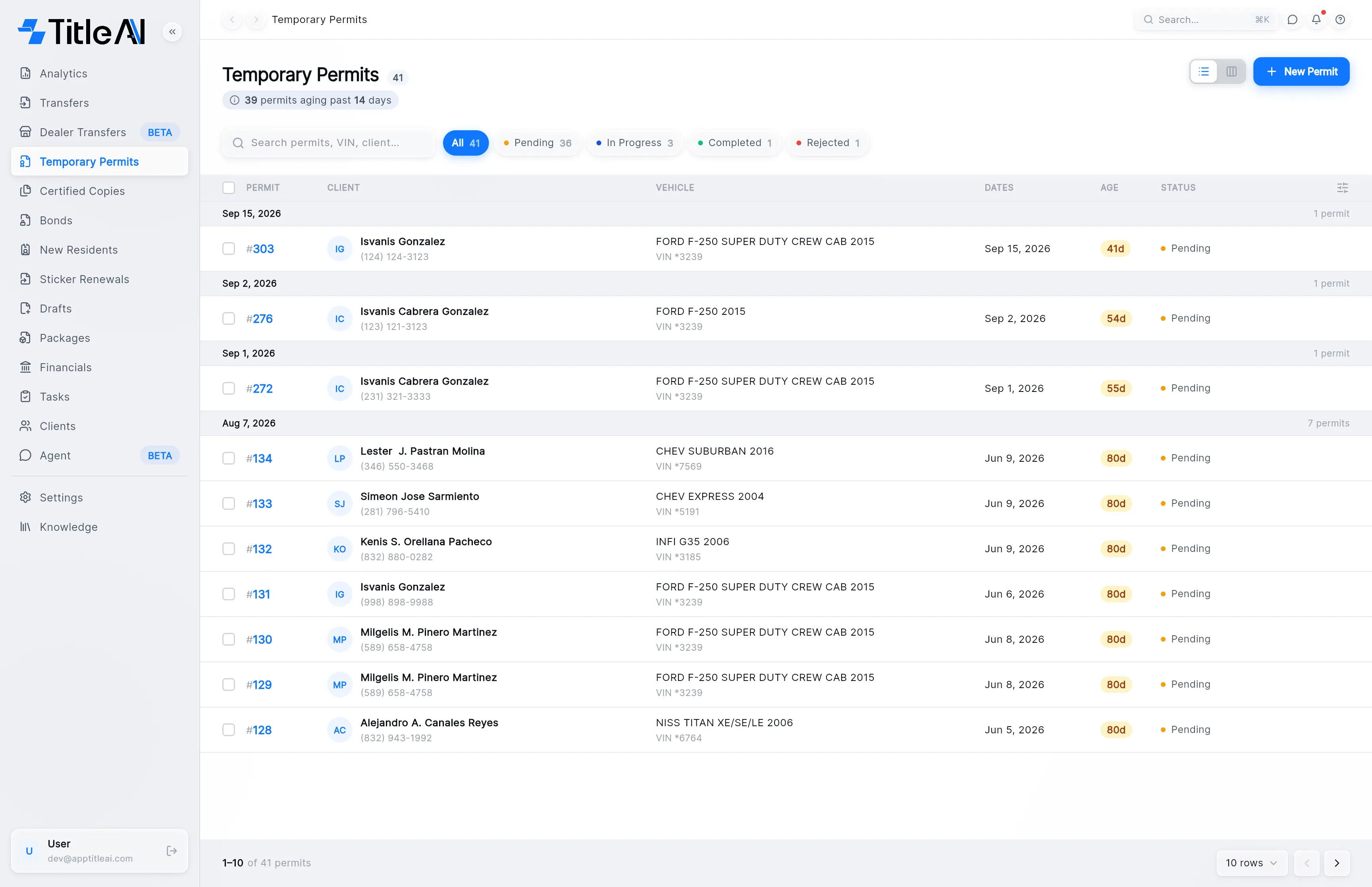The image size is (1372, 887).
Task: Toggle the select-all checkbox in table header
Action: point(229,188)
